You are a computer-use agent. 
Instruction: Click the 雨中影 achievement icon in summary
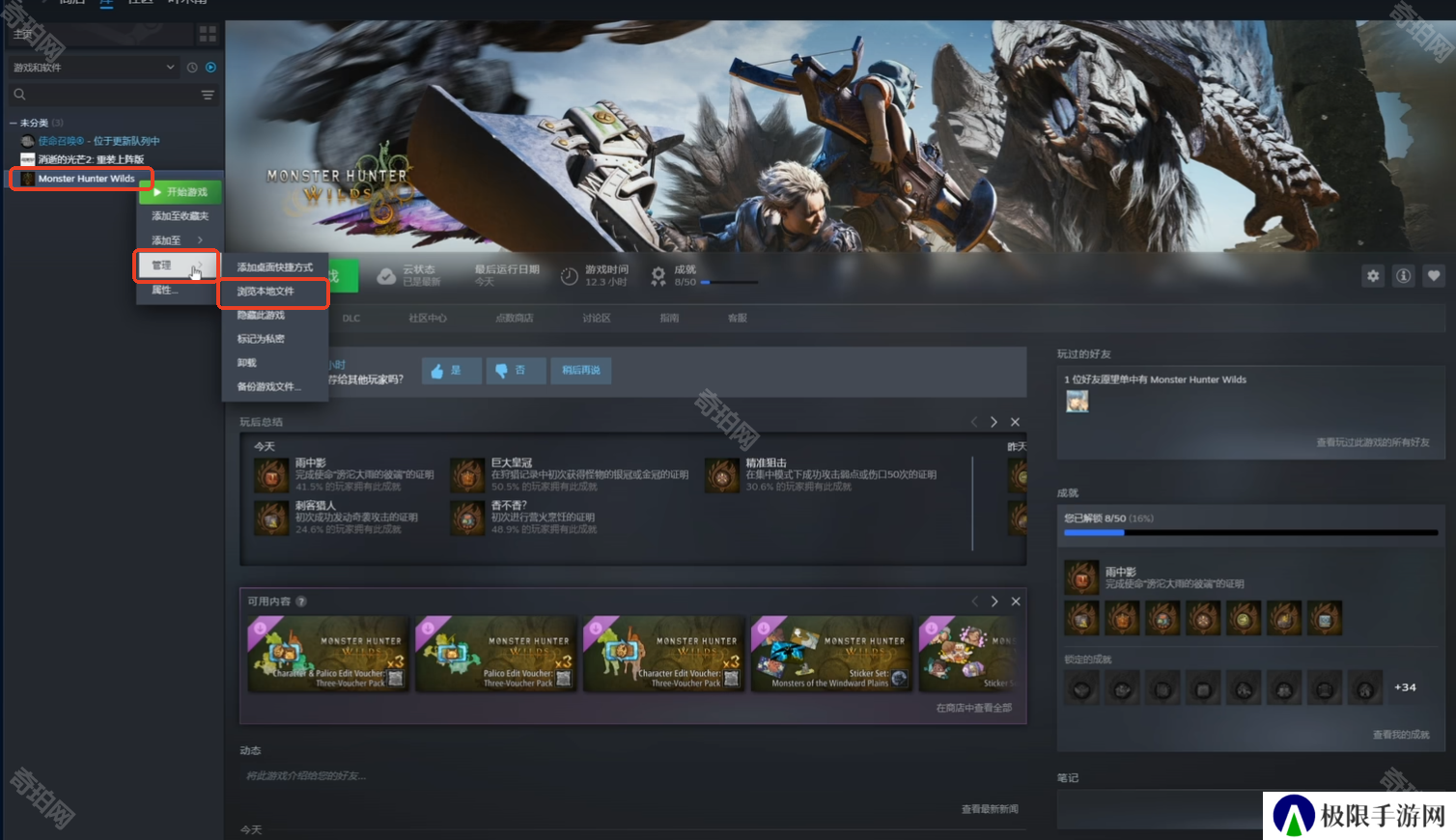tap(271, 475)
